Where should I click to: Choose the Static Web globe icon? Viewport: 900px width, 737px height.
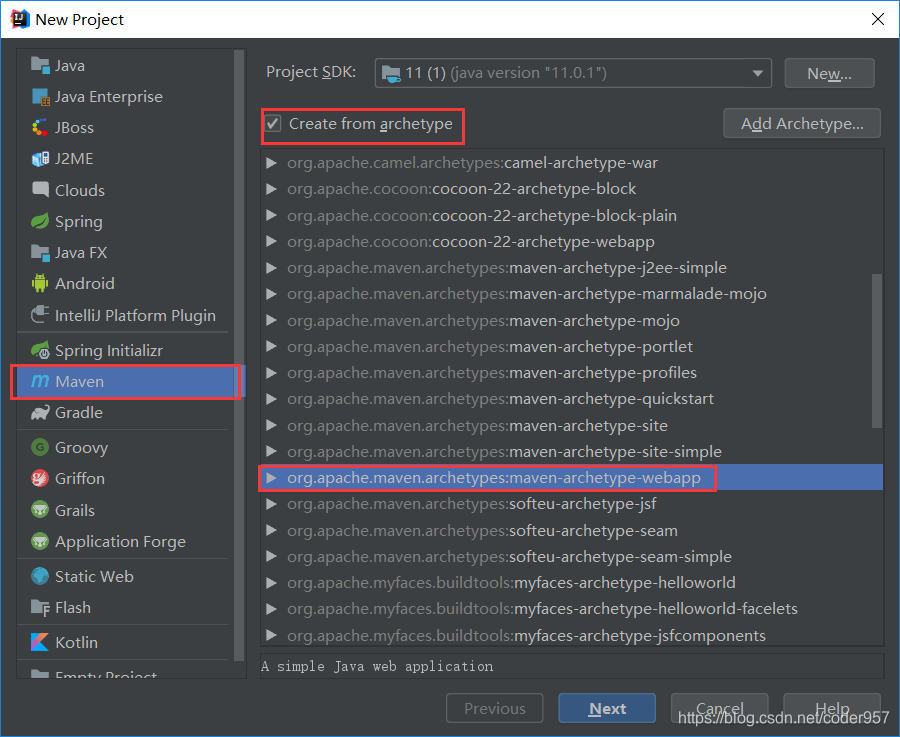pos(40,576)
